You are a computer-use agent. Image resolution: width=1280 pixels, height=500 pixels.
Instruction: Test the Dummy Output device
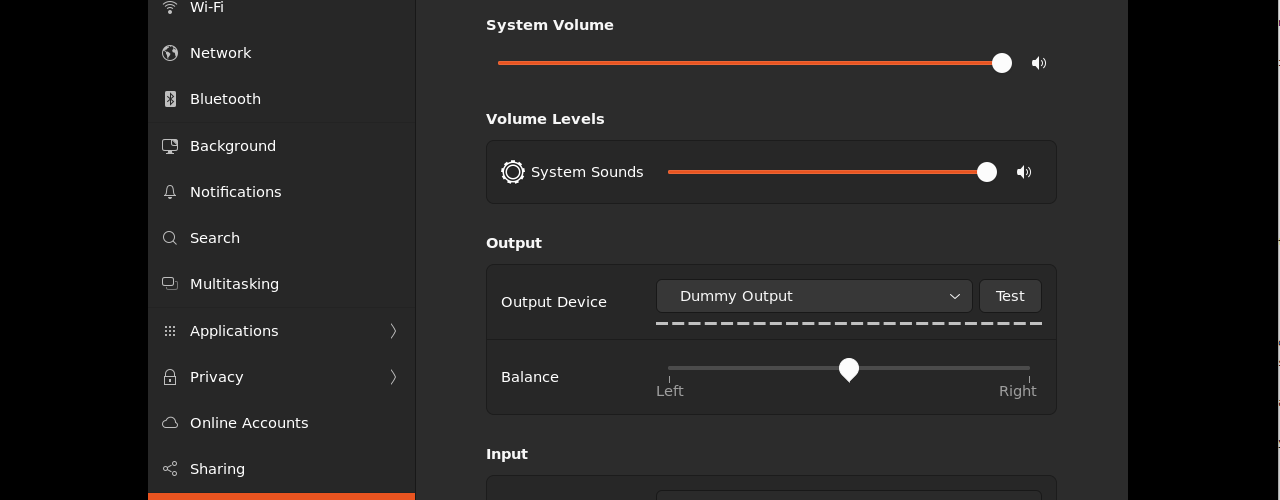coord(1010,296)
